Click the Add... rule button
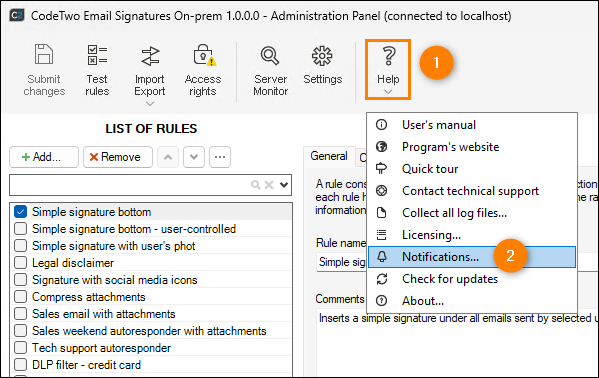 click(44, 157)
